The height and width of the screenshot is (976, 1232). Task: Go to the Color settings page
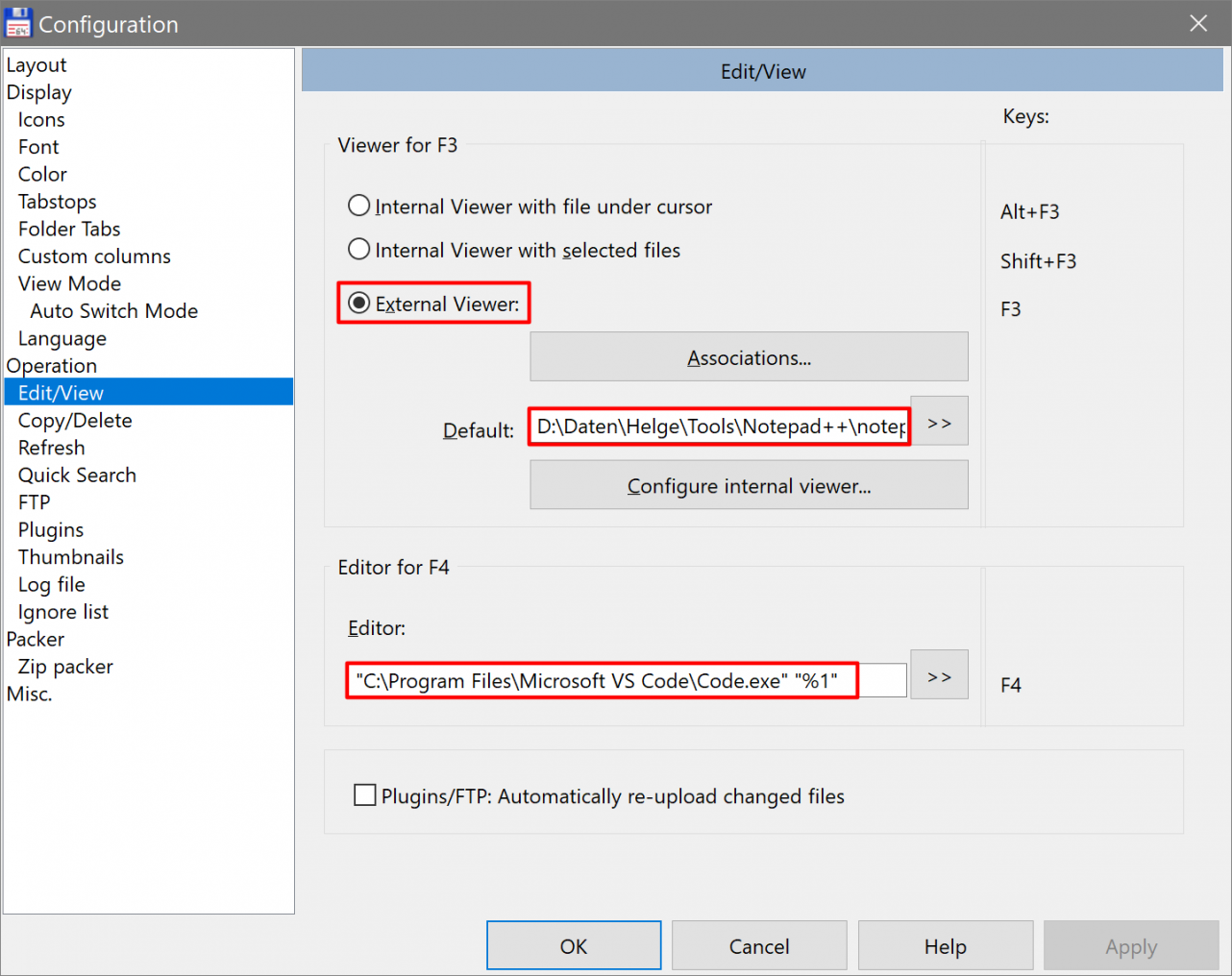pyautogui.click(x=42, y=175)
